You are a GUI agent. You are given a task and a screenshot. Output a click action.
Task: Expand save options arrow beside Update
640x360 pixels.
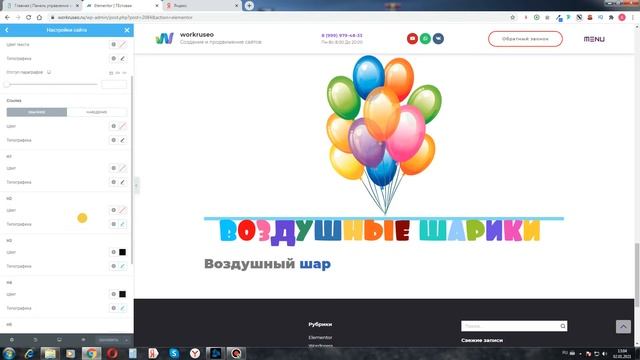[127, 340]
